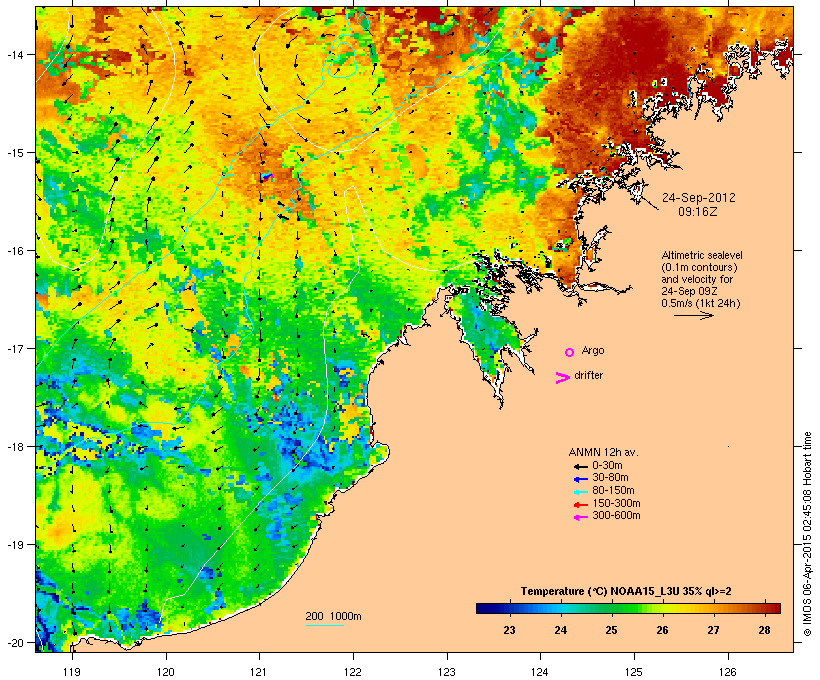
Task: Click the temperature color bar
Action: [628, 608]
